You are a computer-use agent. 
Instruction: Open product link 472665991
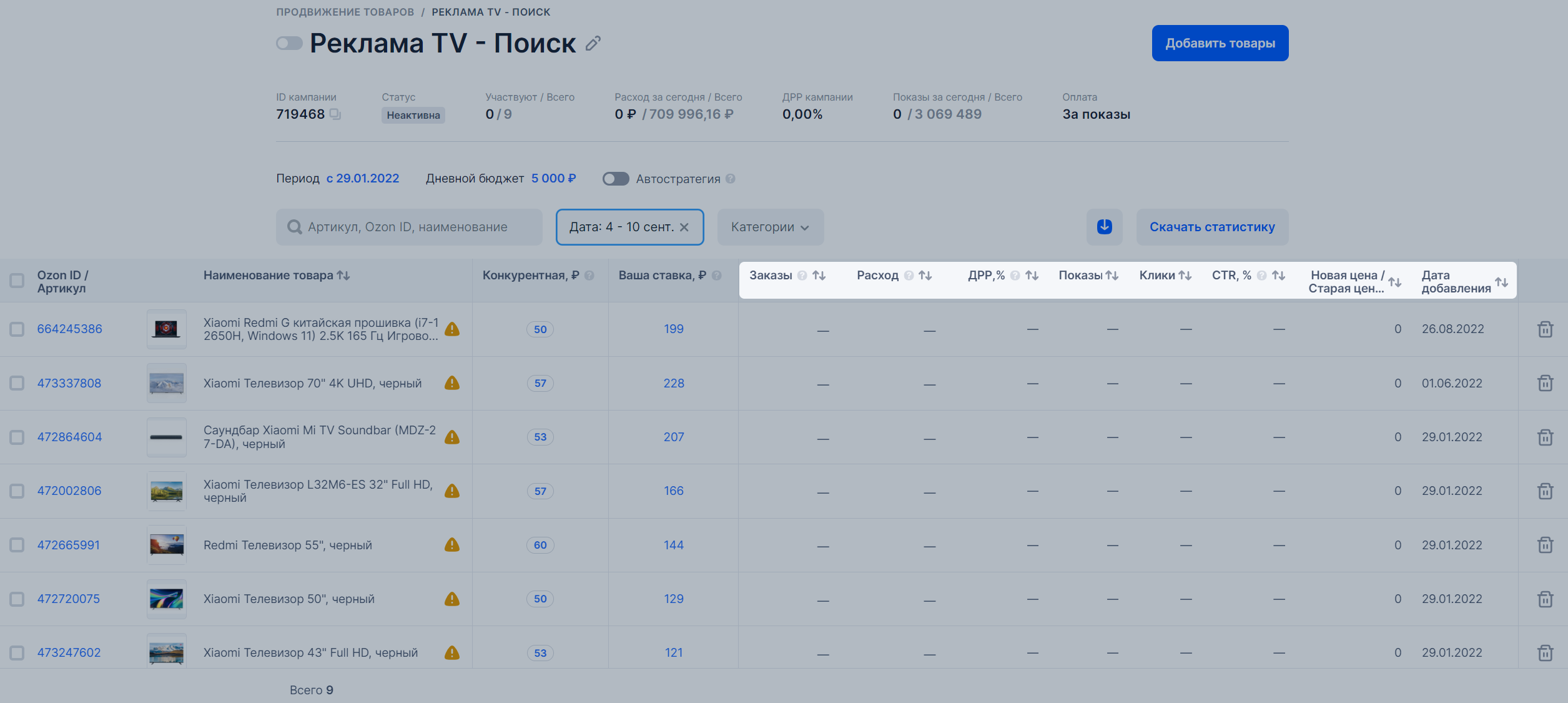pos(68,545)
